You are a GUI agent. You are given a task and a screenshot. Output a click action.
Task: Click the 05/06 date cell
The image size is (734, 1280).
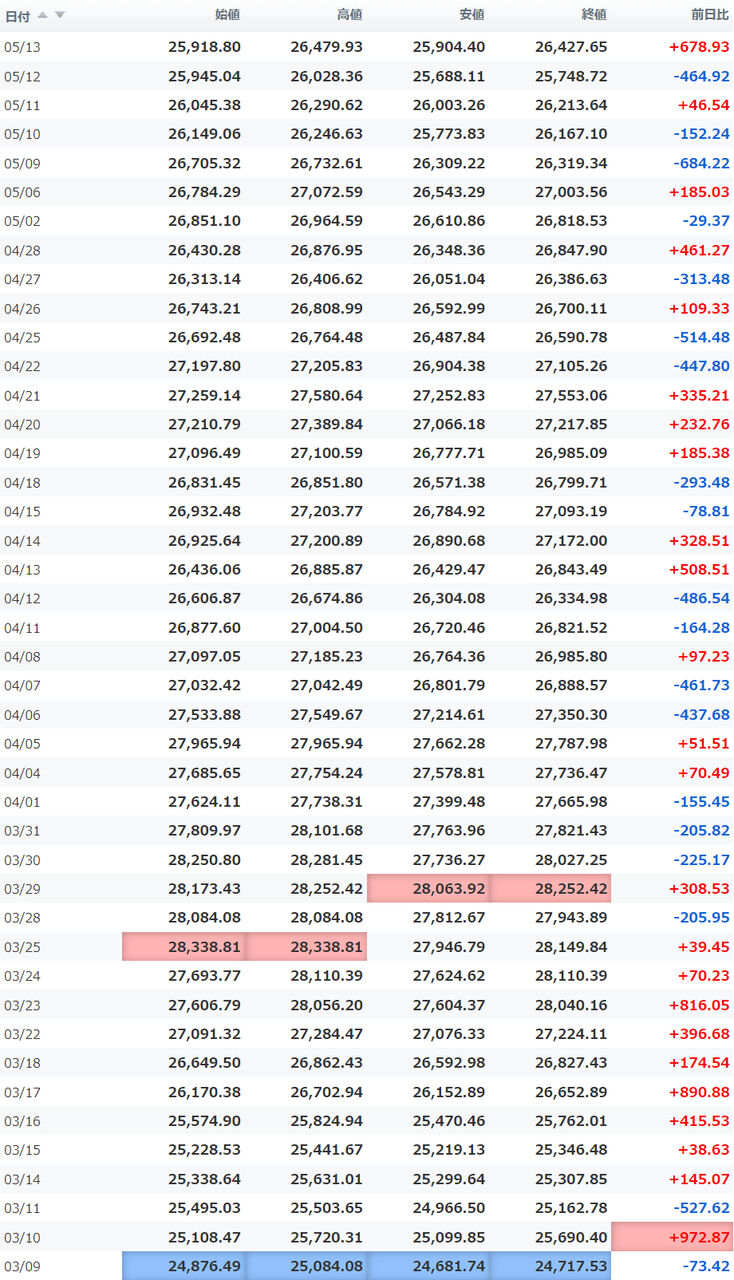tap(22, 192)
